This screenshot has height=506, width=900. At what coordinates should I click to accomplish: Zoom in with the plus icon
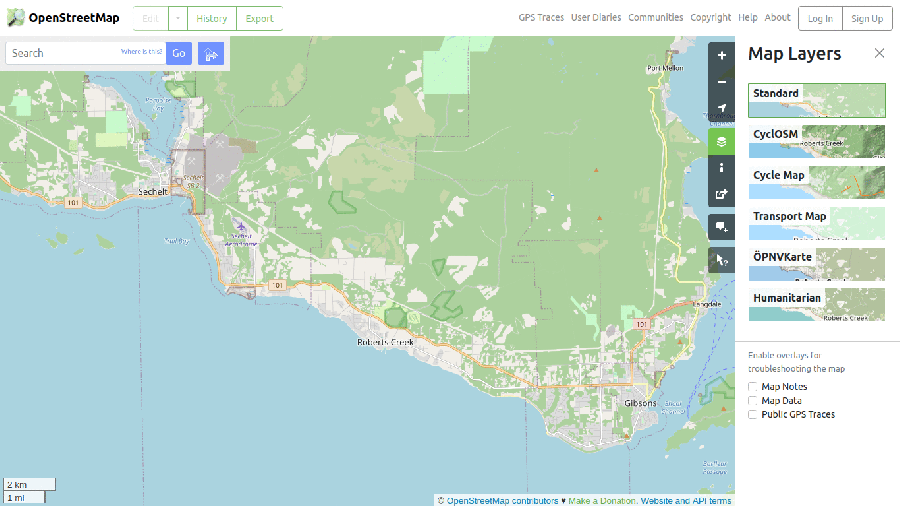point(721,56)
